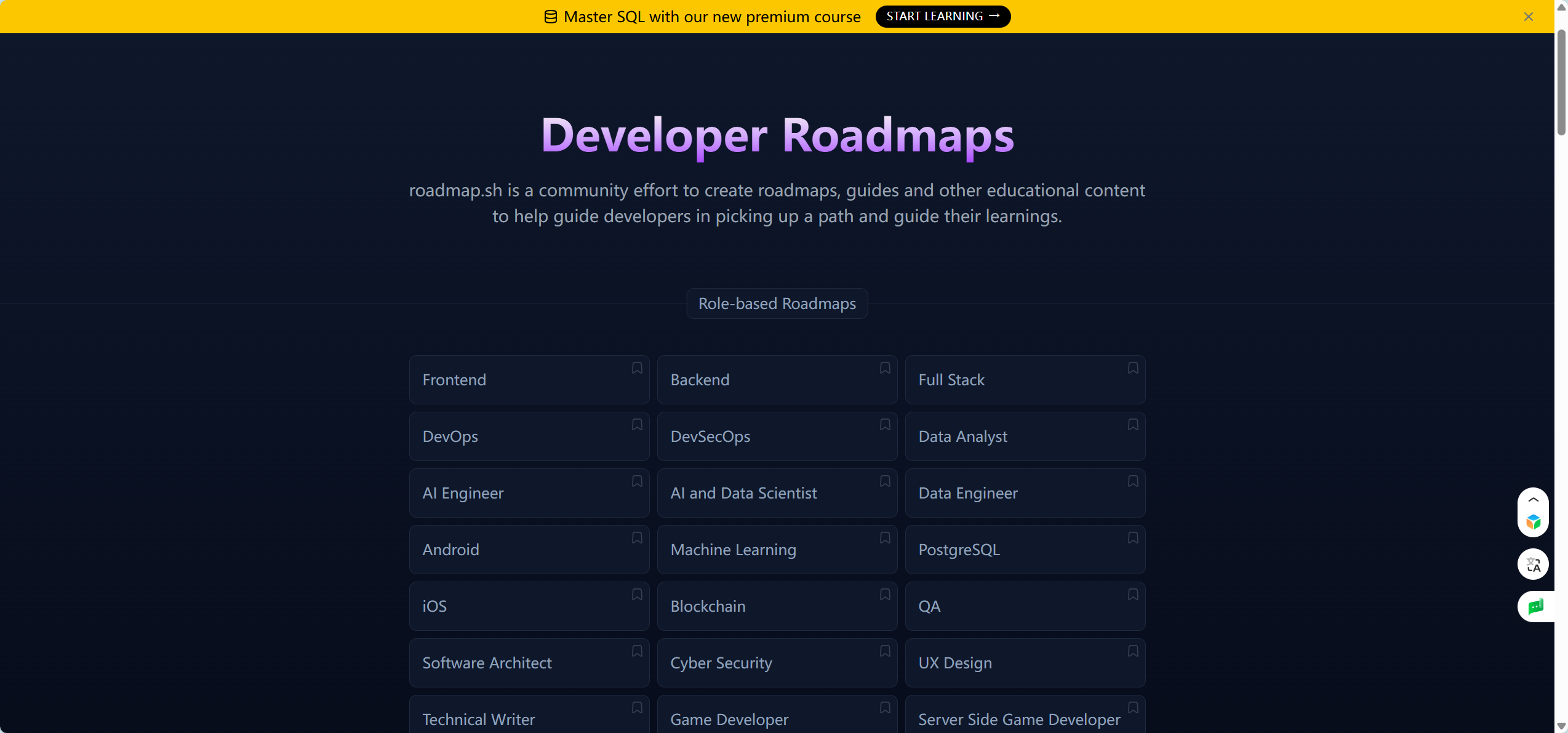
Task: Collapse floating sidebar with chevron up
Action: coord(1533,500)
